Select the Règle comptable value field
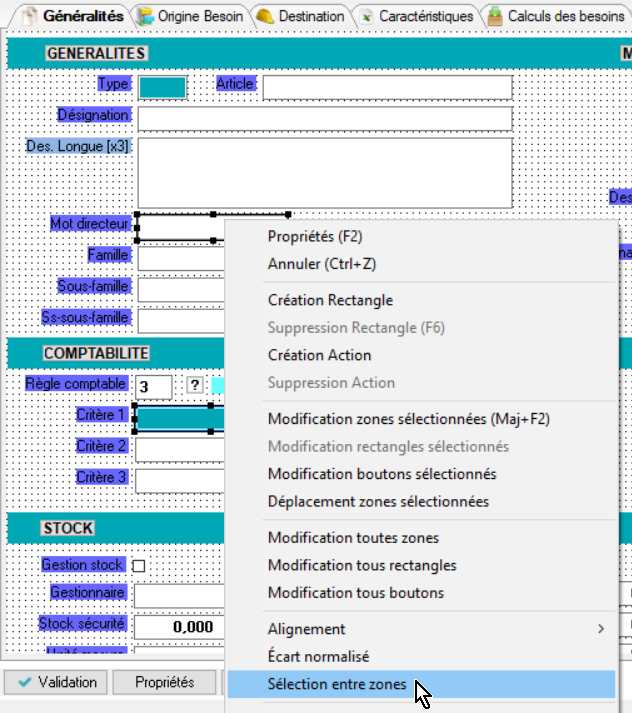Screen dimensions: 632x713 (154, 387)
